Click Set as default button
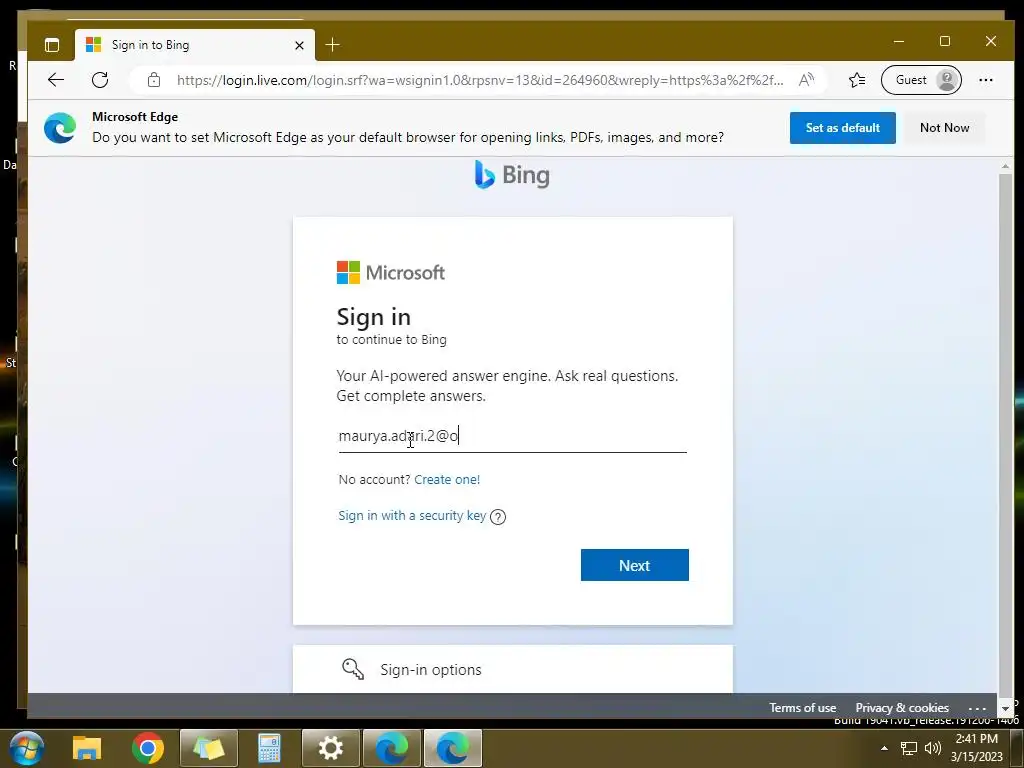This screenshot has width=1024, height=768. [x=842, y=128]
